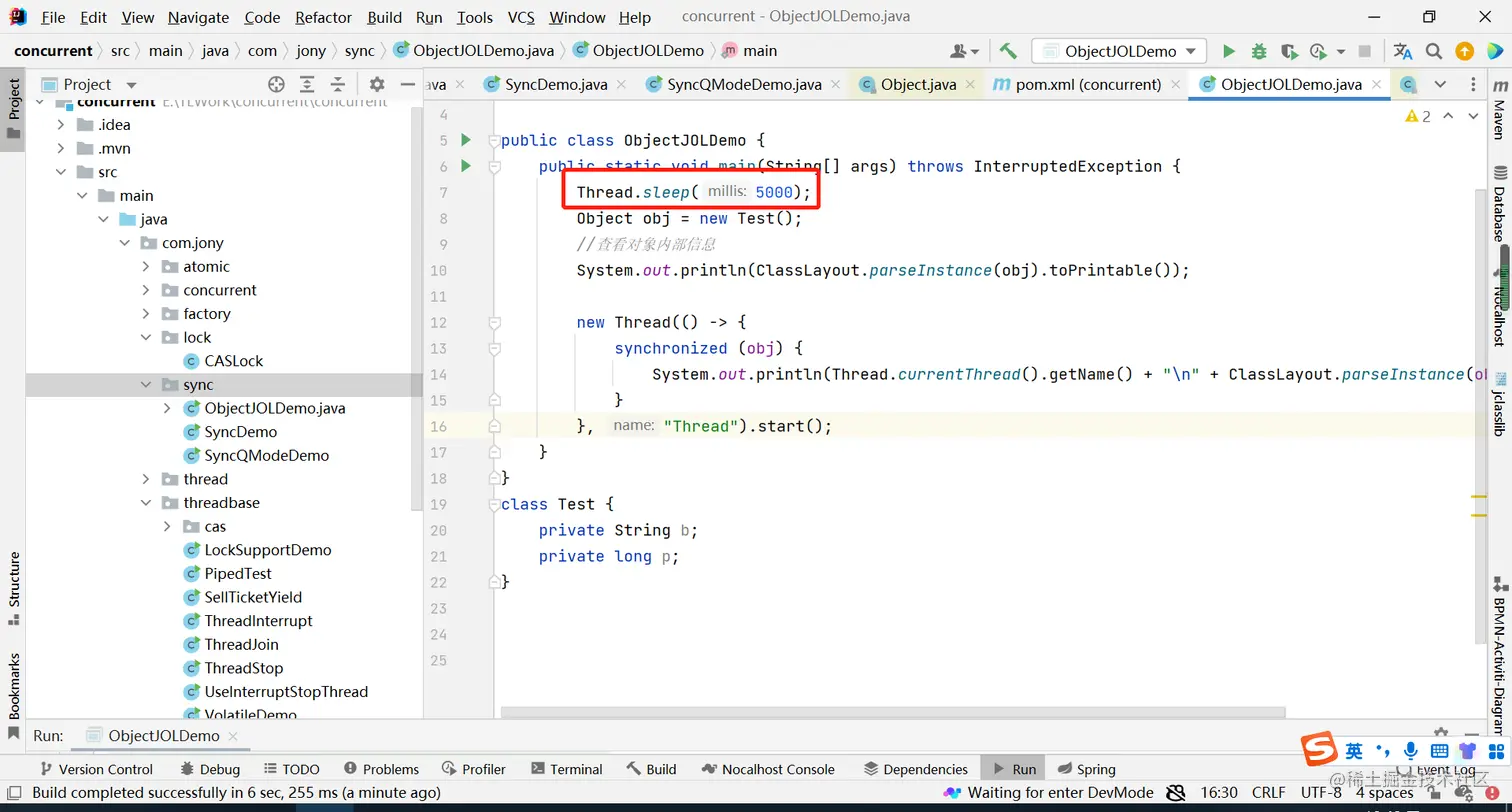Click Run with Coverage shield icon
The image size is (1512, 812).
(1289, 51)
